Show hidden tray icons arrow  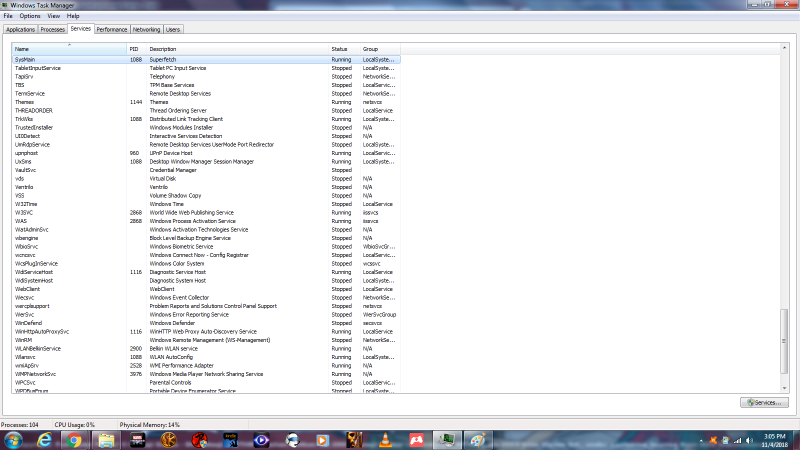pyautogui.click(x=701, y=440)
